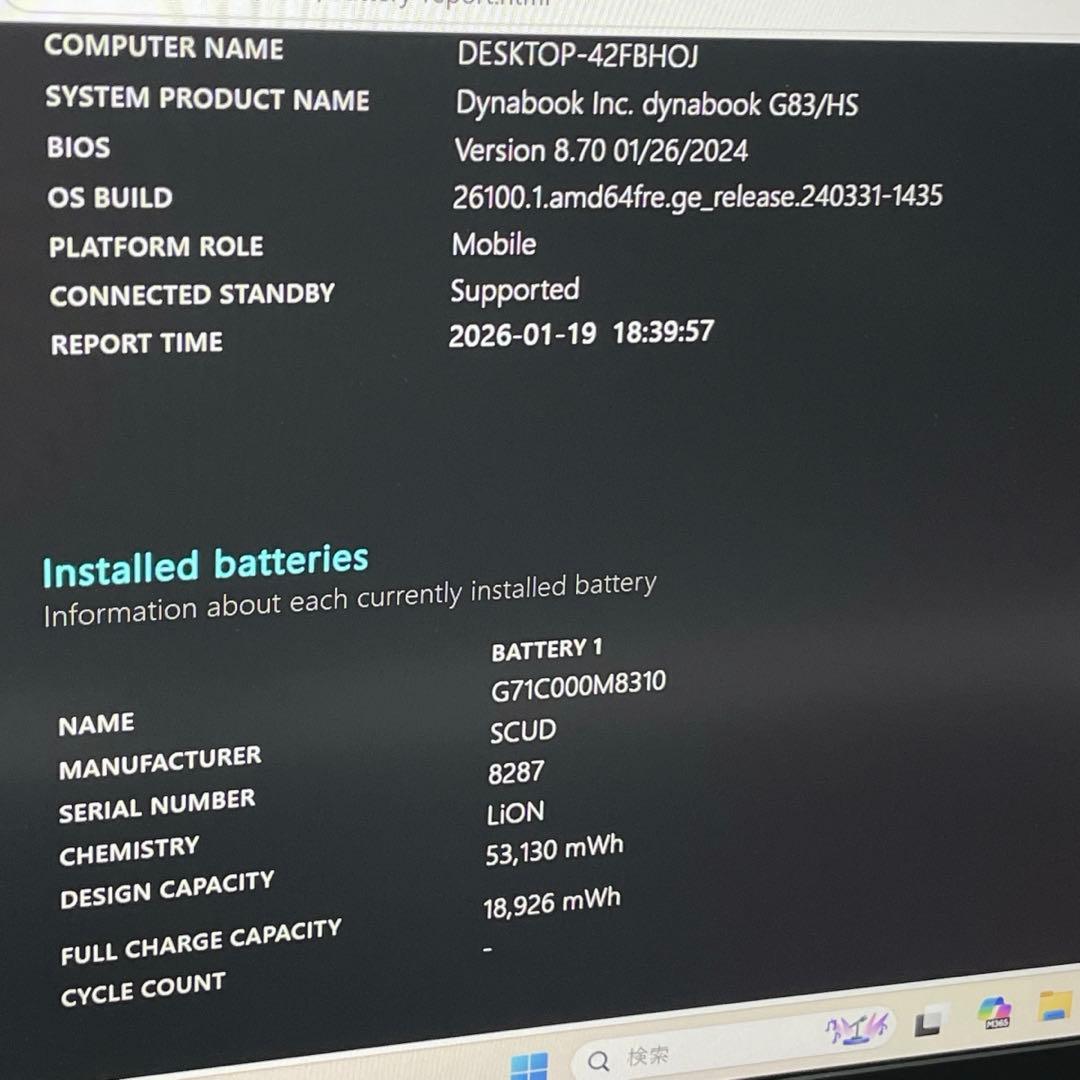Open the Windows Start menu
The height and width of the screenshot is (1080, 1080).
tap(529, 1066)
